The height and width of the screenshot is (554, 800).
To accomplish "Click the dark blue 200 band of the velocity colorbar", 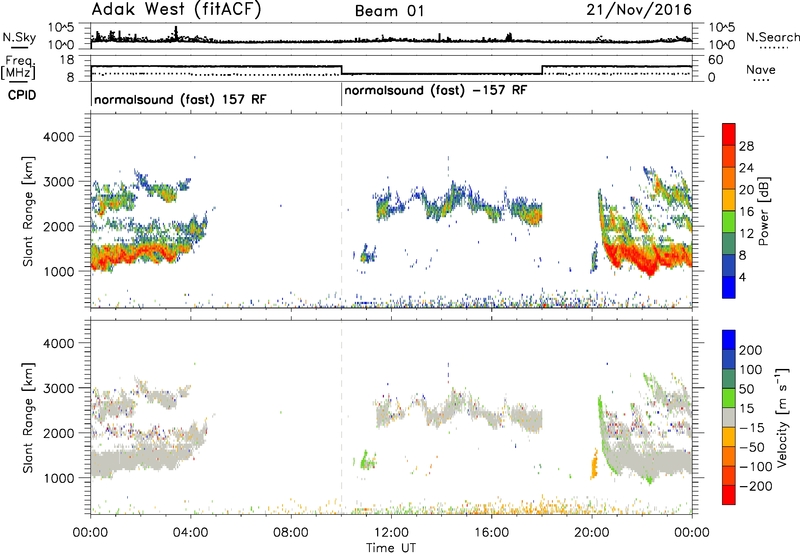I will click(x=729, y=340).
